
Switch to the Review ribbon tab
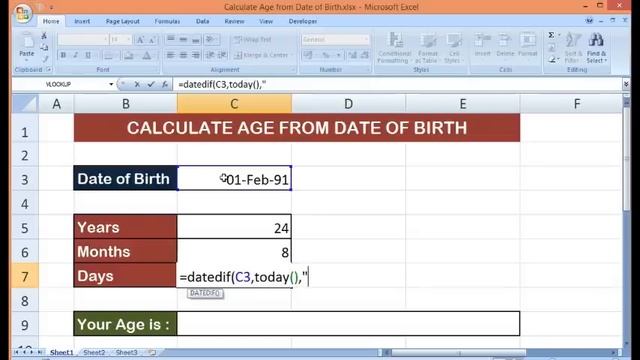(x=234, y=21)
